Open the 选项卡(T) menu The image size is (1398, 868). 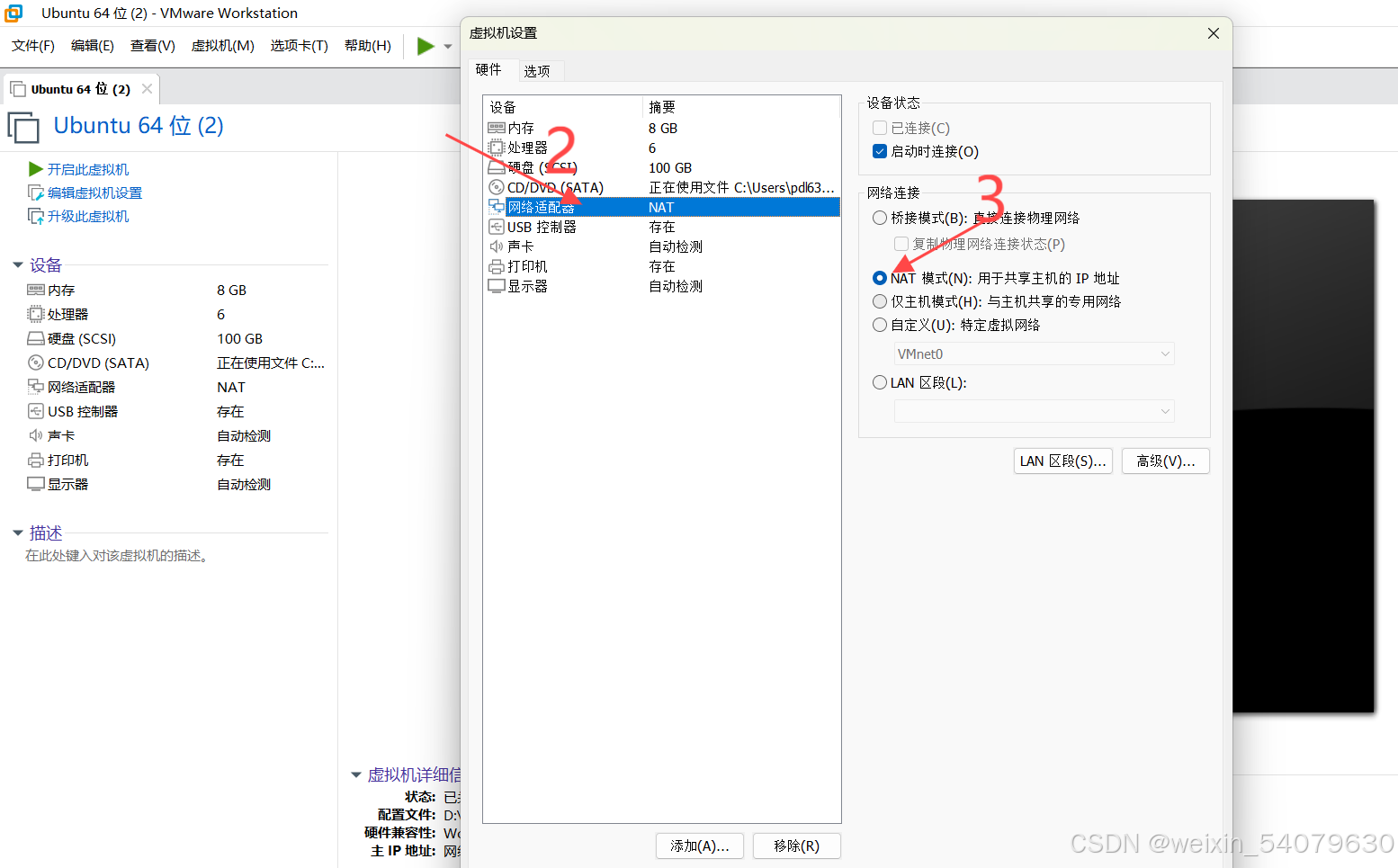(x=300, y=46)
